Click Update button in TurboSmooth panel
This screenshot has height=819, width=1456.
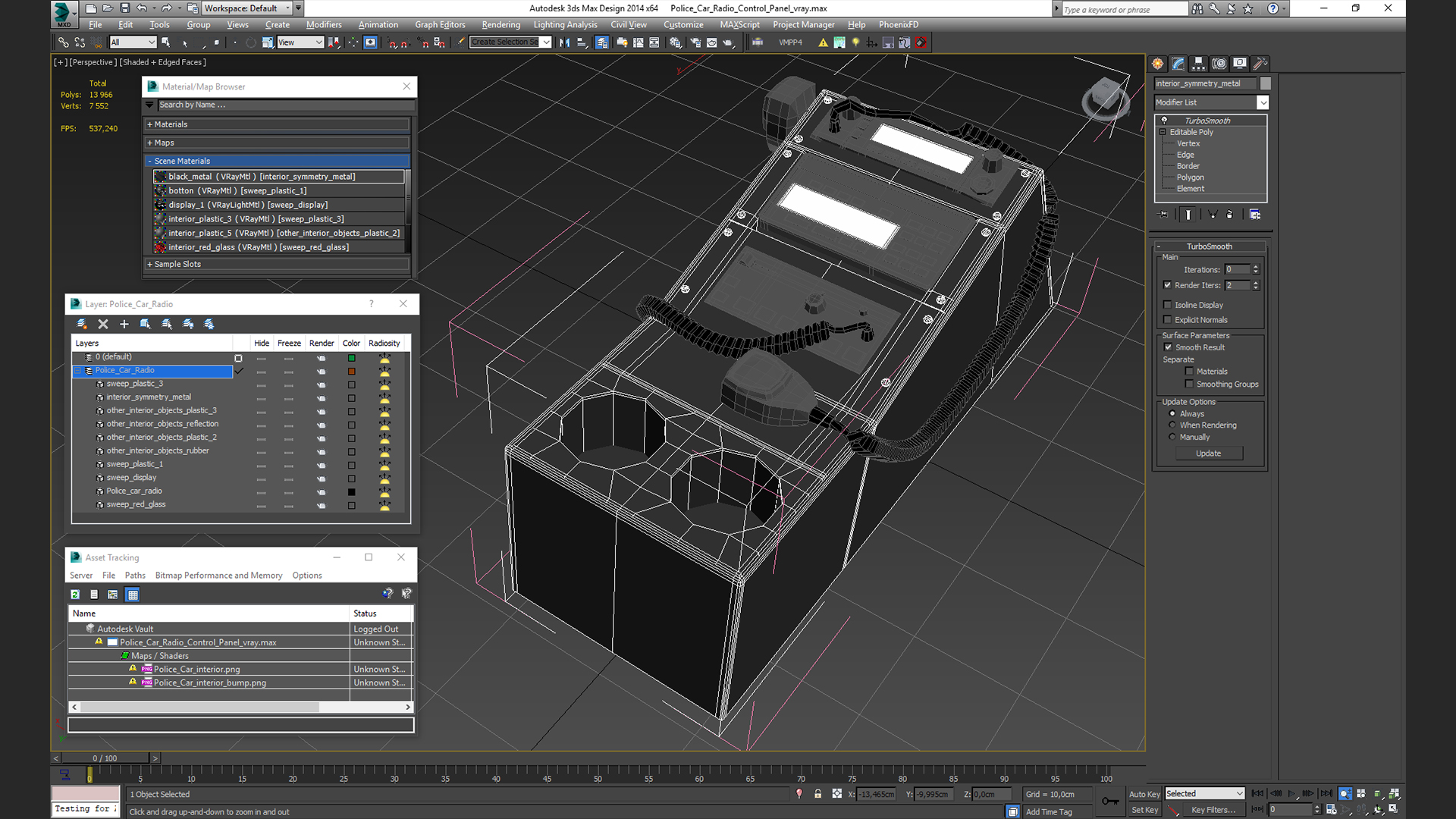pos(1209,453)
